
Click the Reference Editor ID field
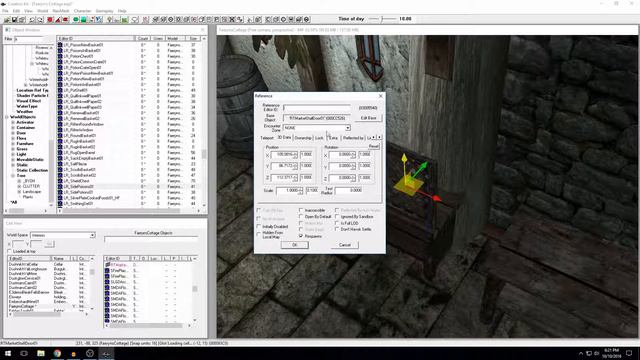316,108
